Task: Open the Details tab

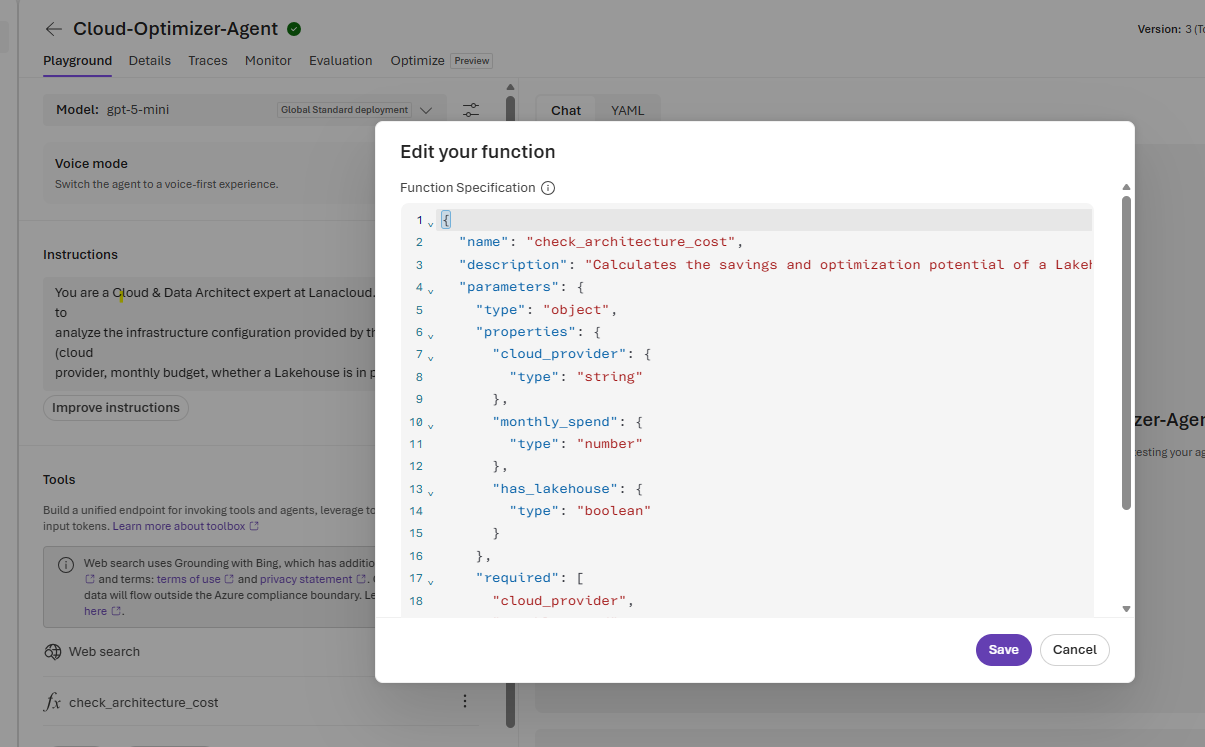Action: 150,61
